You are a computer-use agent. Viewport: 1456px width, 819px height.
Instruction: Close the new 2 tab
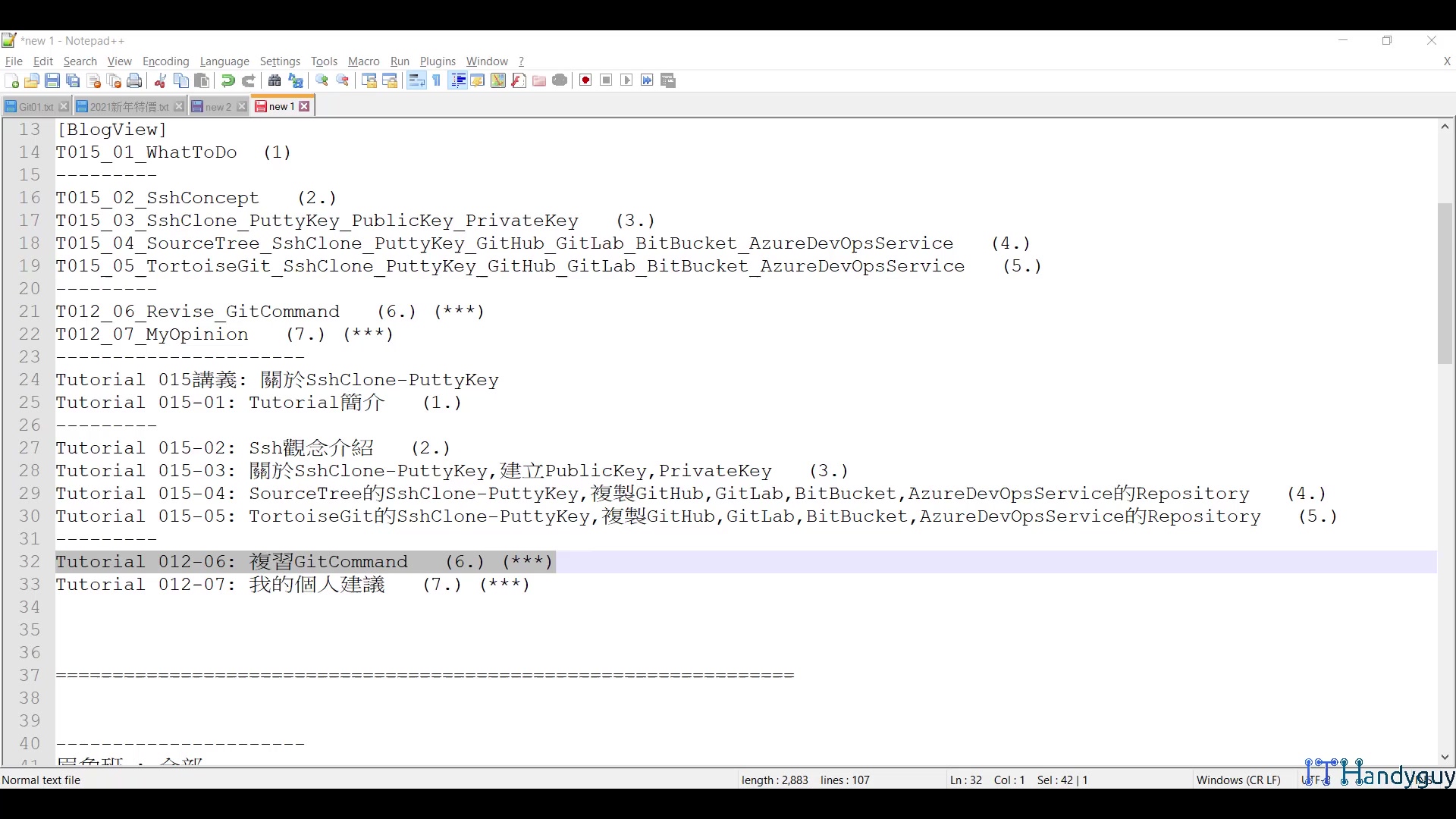coord(241,106)
